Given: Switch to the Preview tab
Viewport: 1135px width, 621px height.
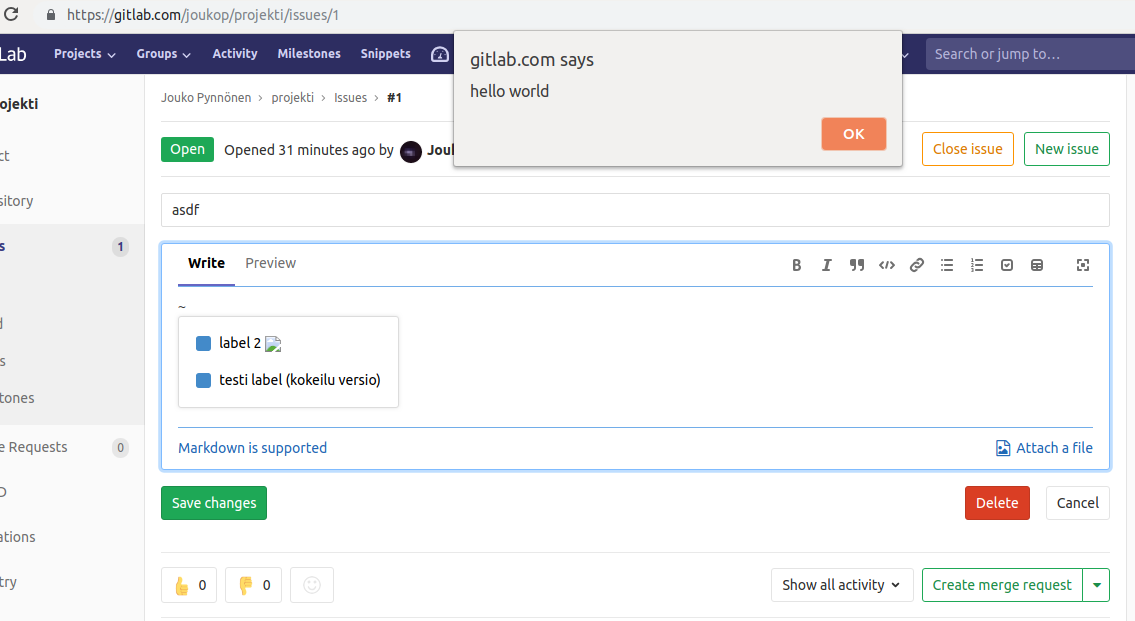Looking at the screenshot, I should pos(270,263).
